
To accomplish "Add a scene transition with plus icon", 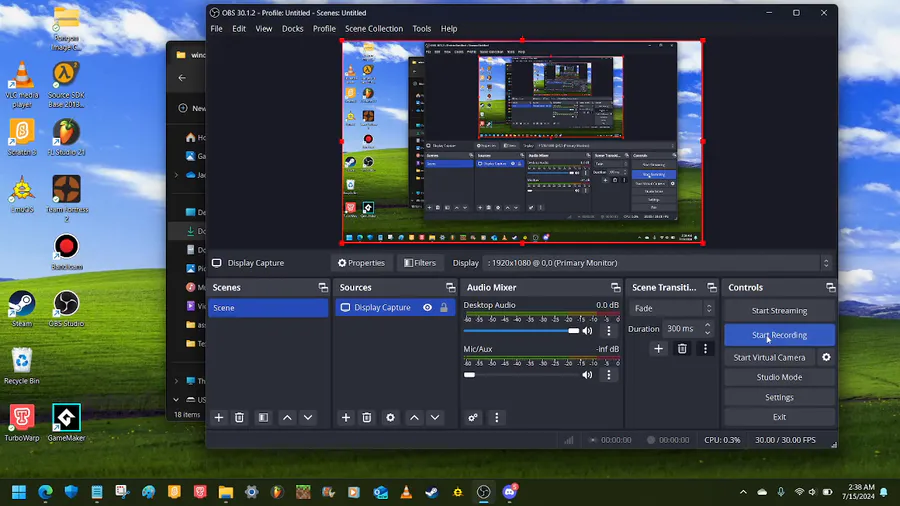I will (658, 349).
